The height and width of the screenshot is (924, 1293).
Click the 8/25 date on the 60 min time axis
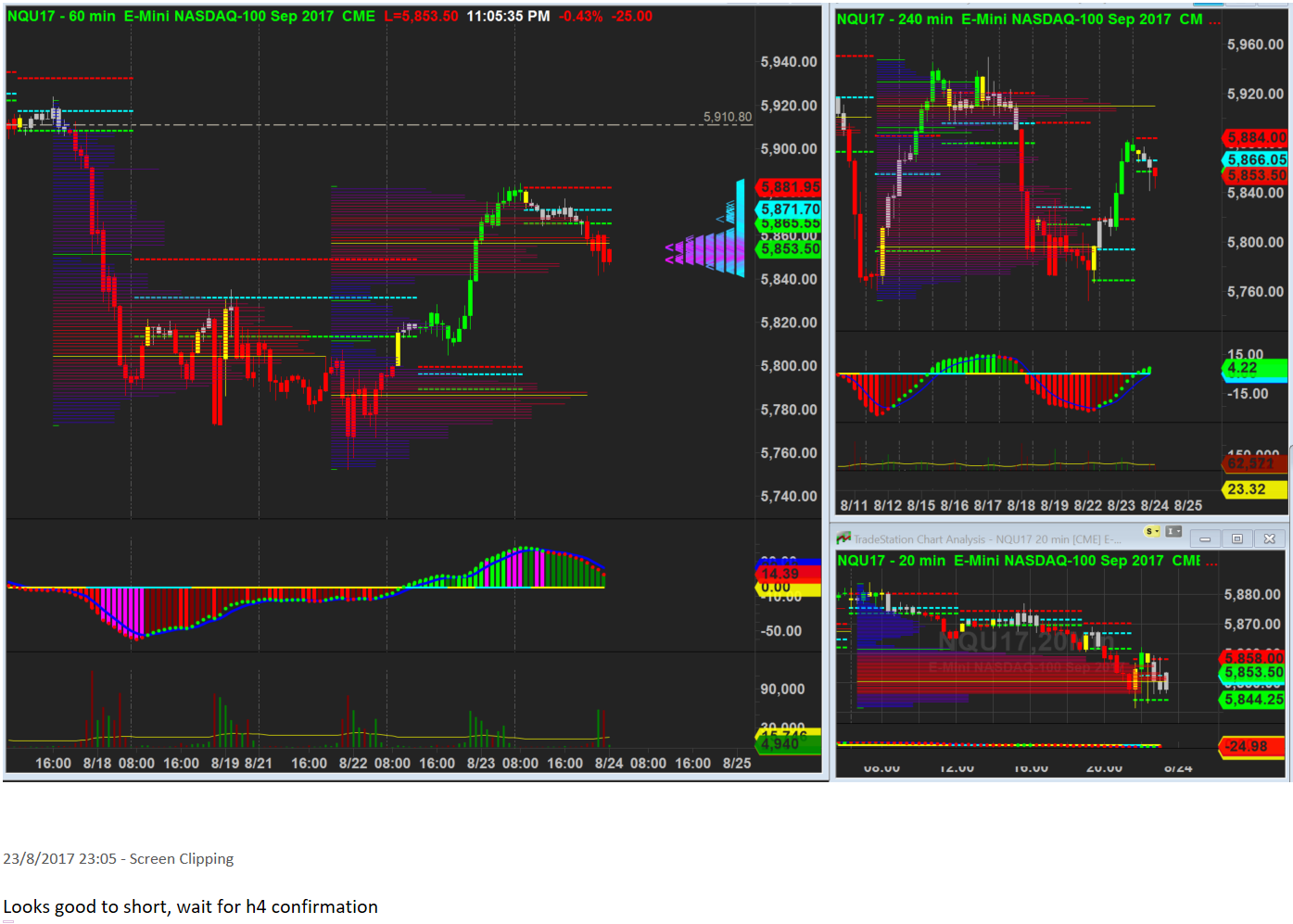click(x=737, y=764)
